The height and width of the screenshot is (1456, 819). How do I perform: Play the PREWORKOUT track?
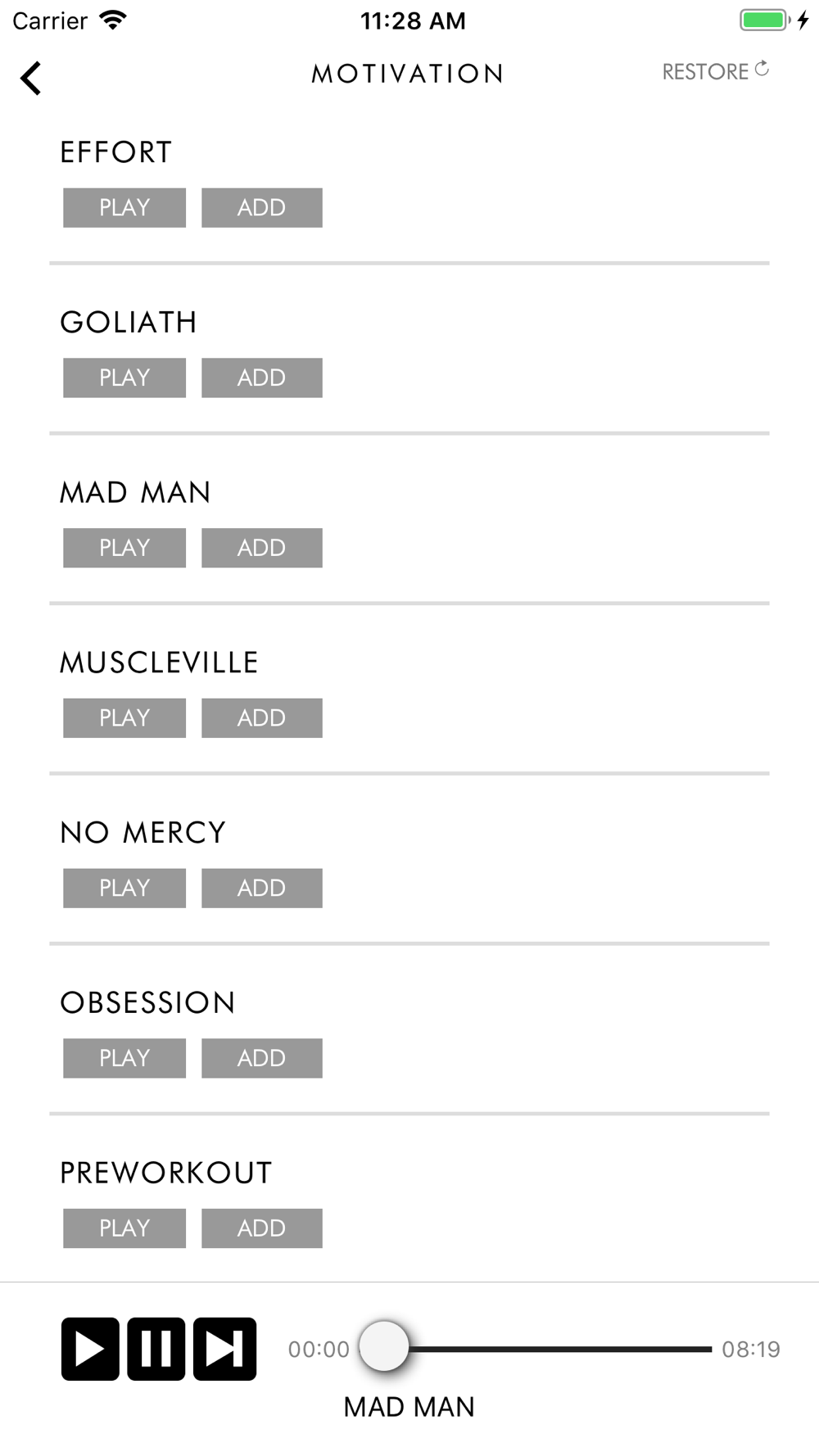[124, 1228]
